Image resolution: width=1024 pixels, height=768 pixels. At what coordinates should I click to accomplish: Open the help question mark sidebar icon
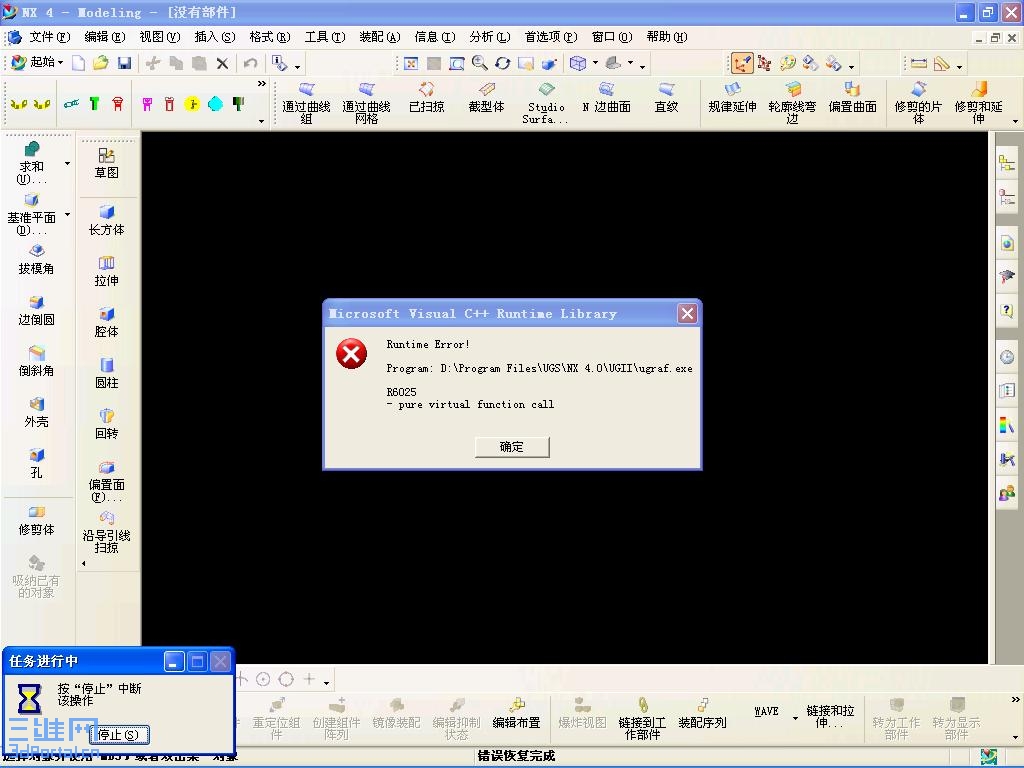(1007, 310)
